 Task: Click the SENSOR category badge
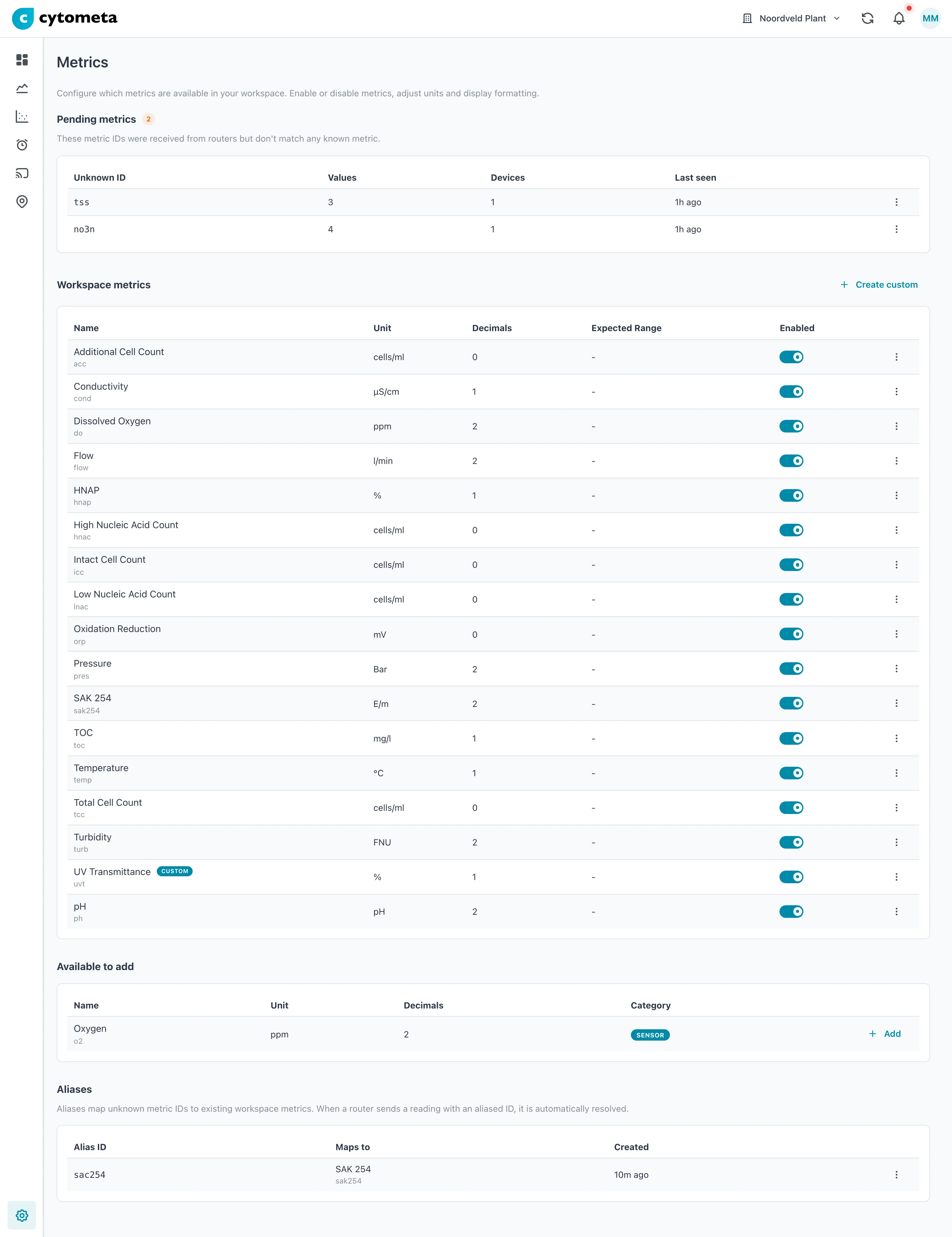[650, 1035]
